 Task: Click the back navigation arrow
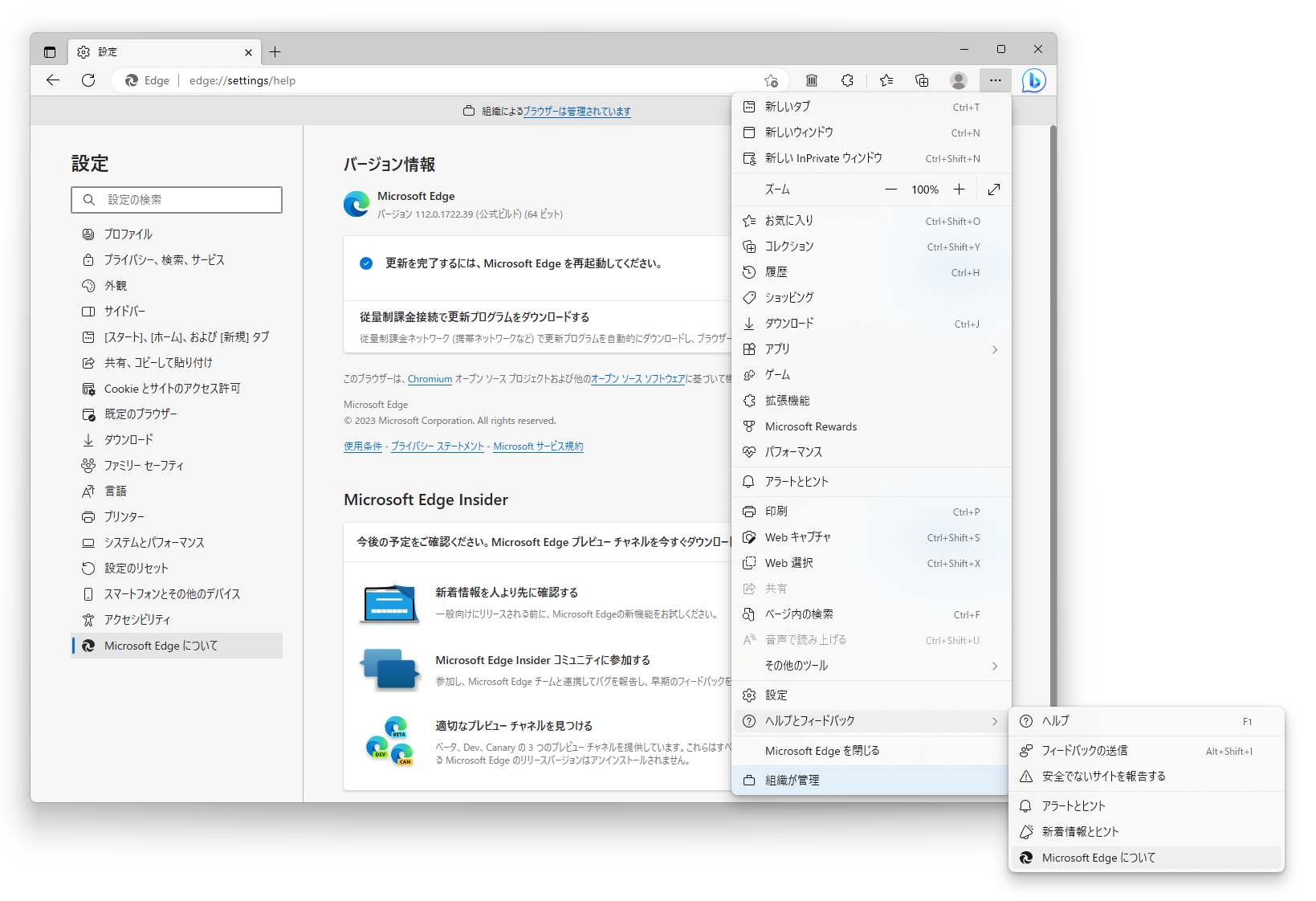click(x=52, y=80)
